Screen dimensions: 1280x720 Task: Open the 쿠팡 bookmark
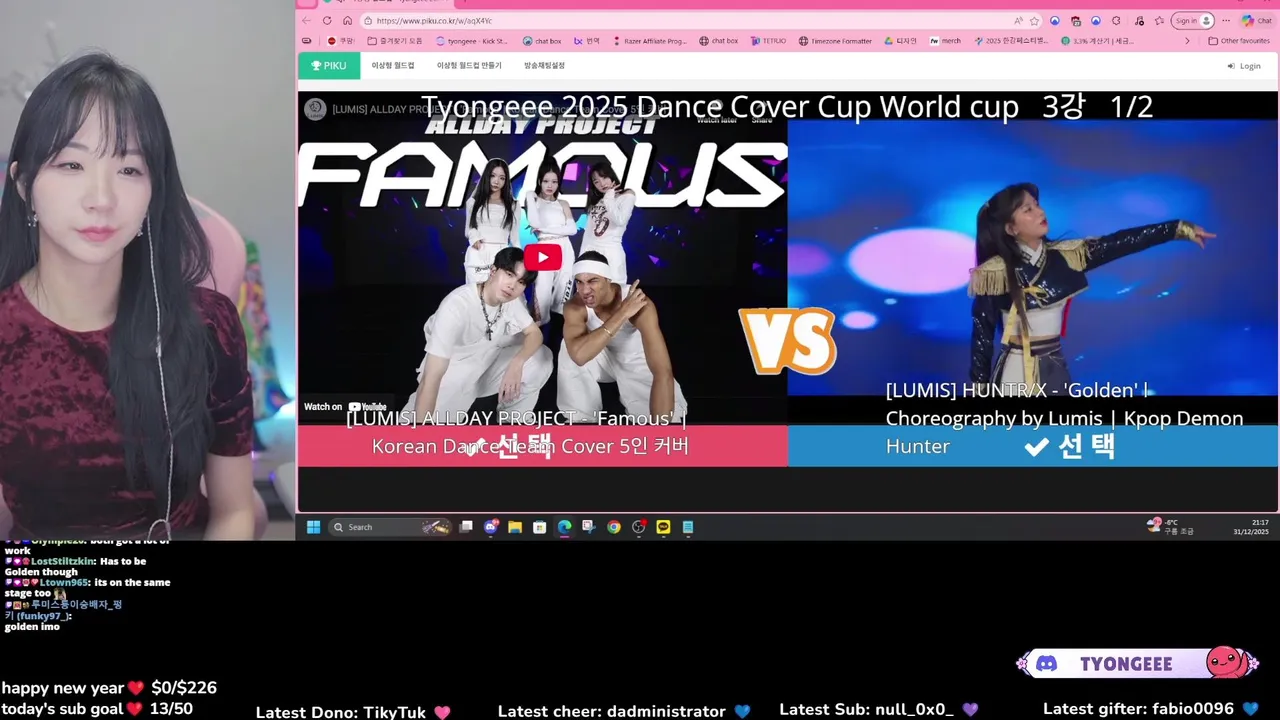[341, 41]
